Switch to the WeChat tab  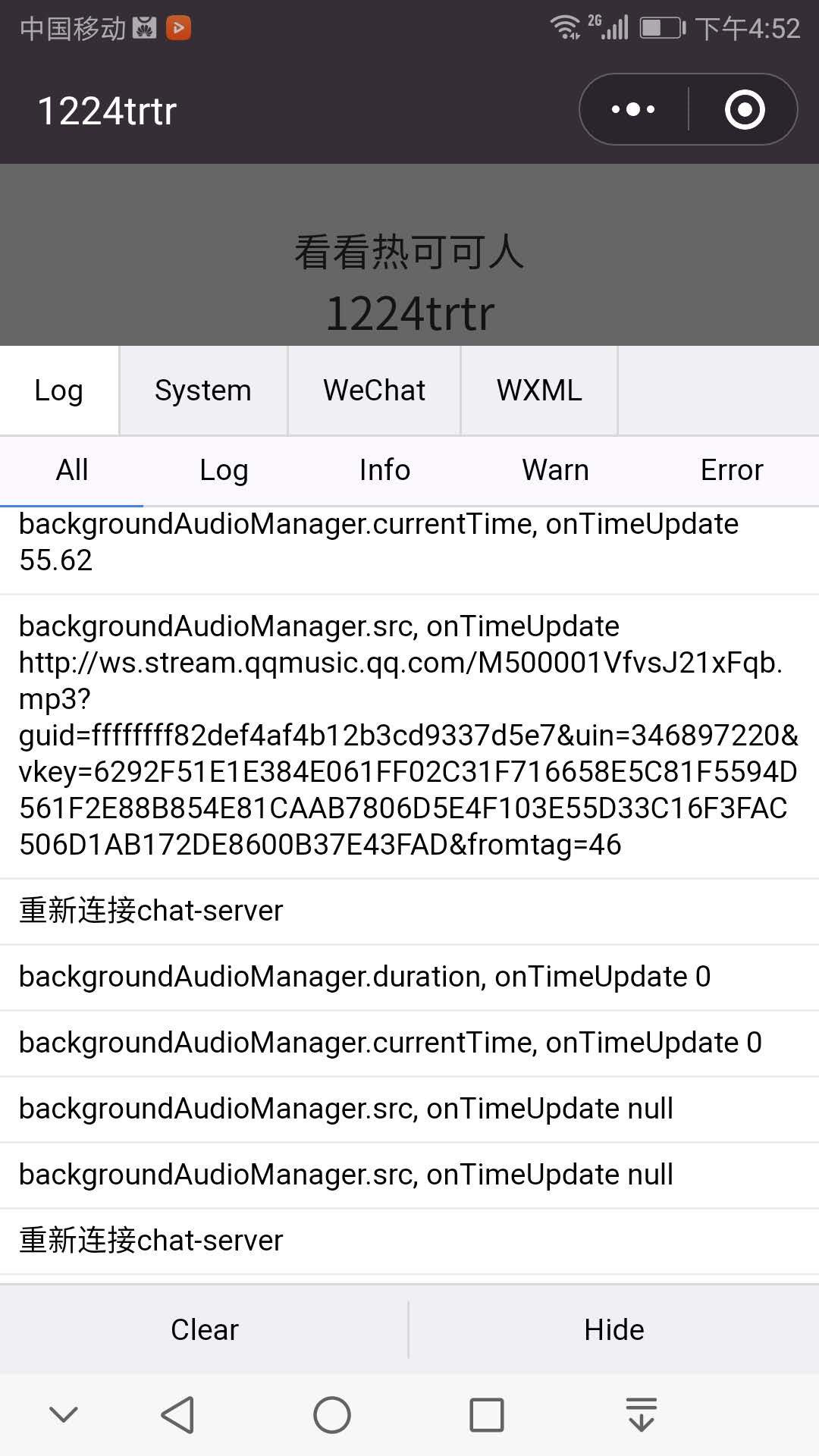tap(374, 391)
